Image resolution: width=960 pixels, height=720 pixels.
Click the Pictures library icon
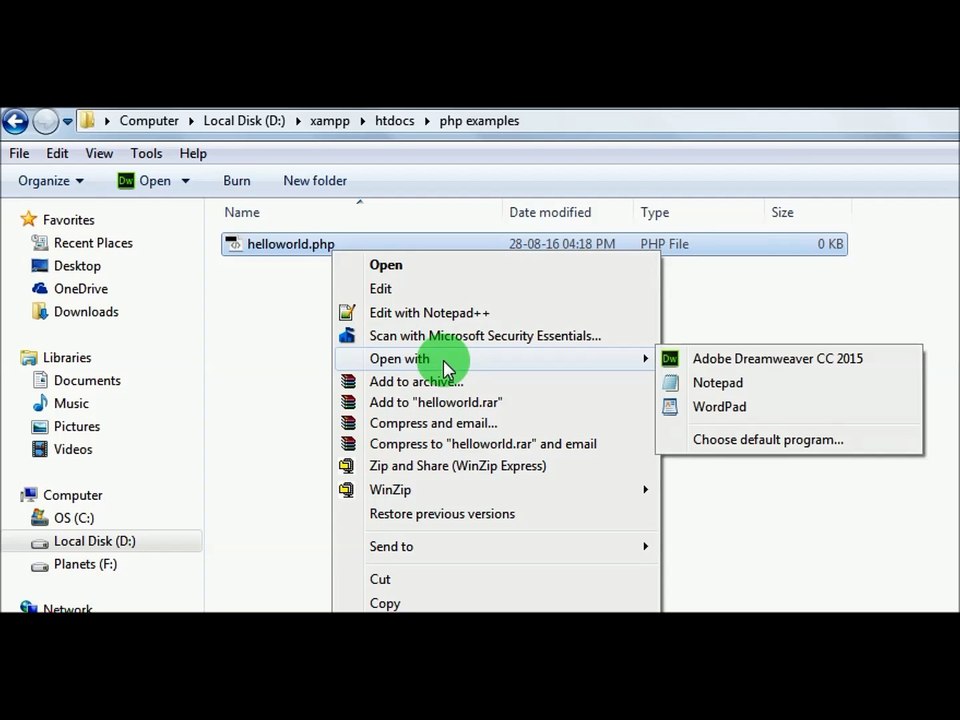(40, 426)
